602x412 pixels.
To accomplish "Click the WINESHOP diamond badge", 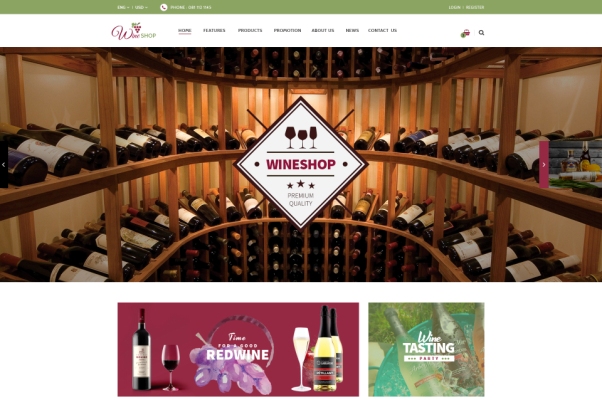I will (301, 164).
